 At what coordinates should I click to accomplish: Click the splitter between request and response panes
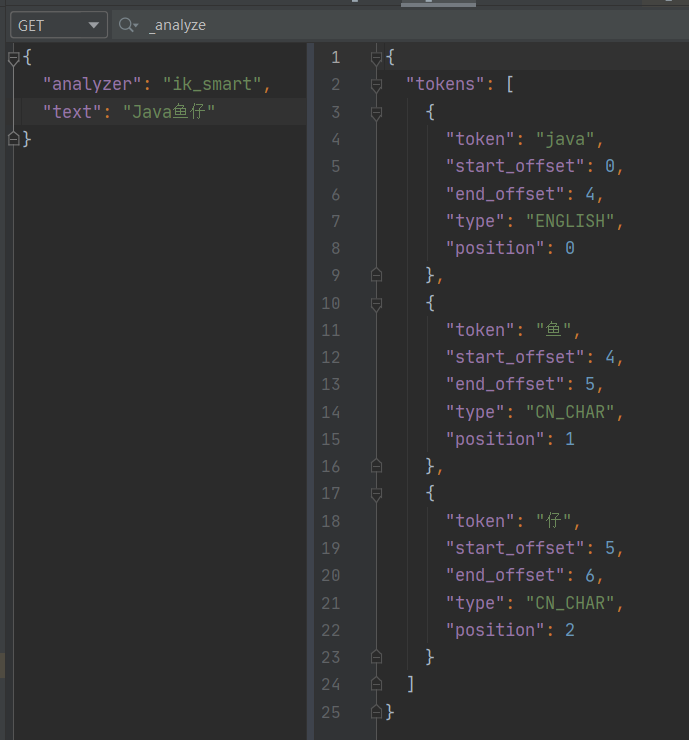(x=310, y=392)
